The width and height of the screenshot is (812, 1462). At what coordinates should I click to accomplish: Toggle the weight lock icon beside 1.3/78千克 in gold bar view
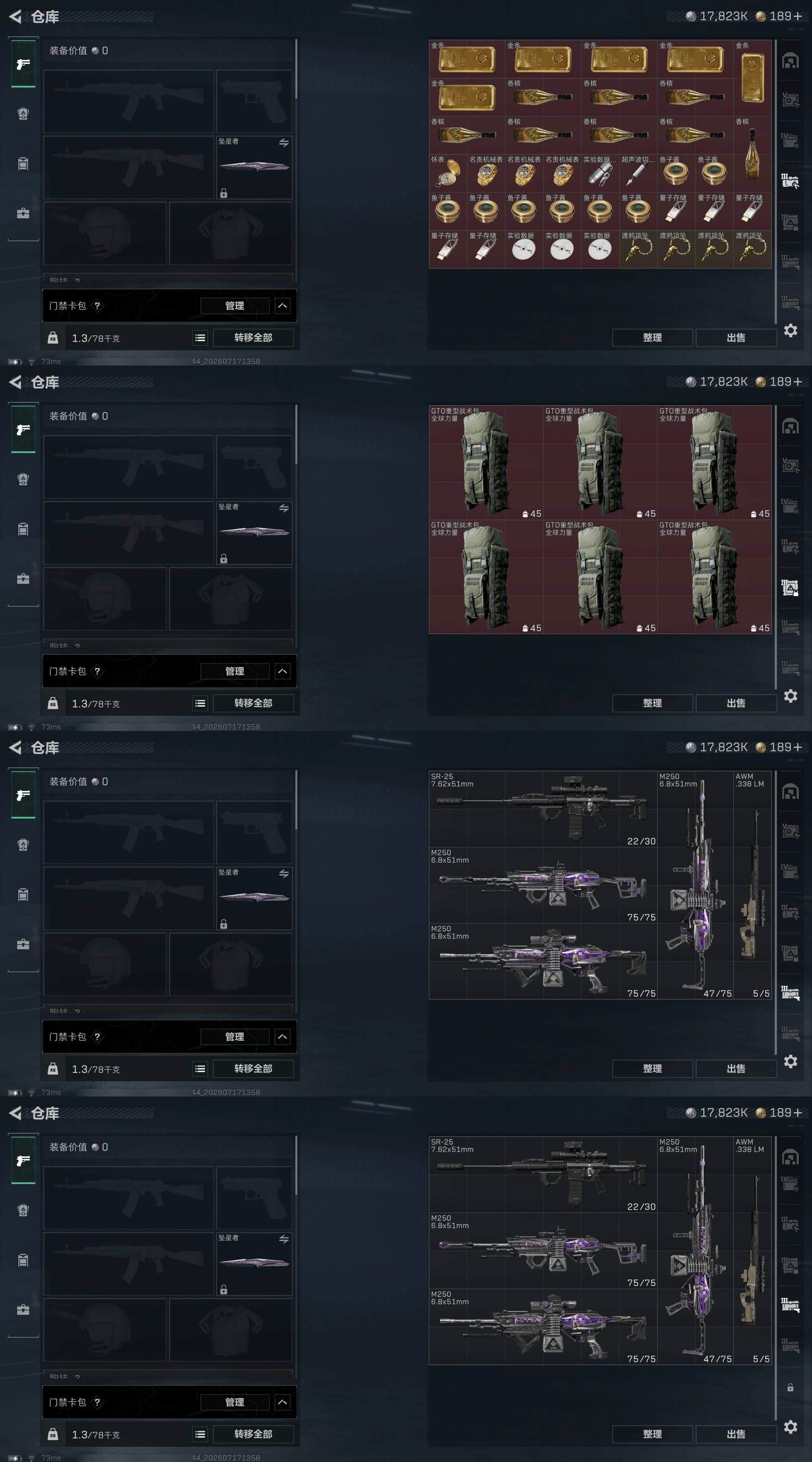point(53,338)
